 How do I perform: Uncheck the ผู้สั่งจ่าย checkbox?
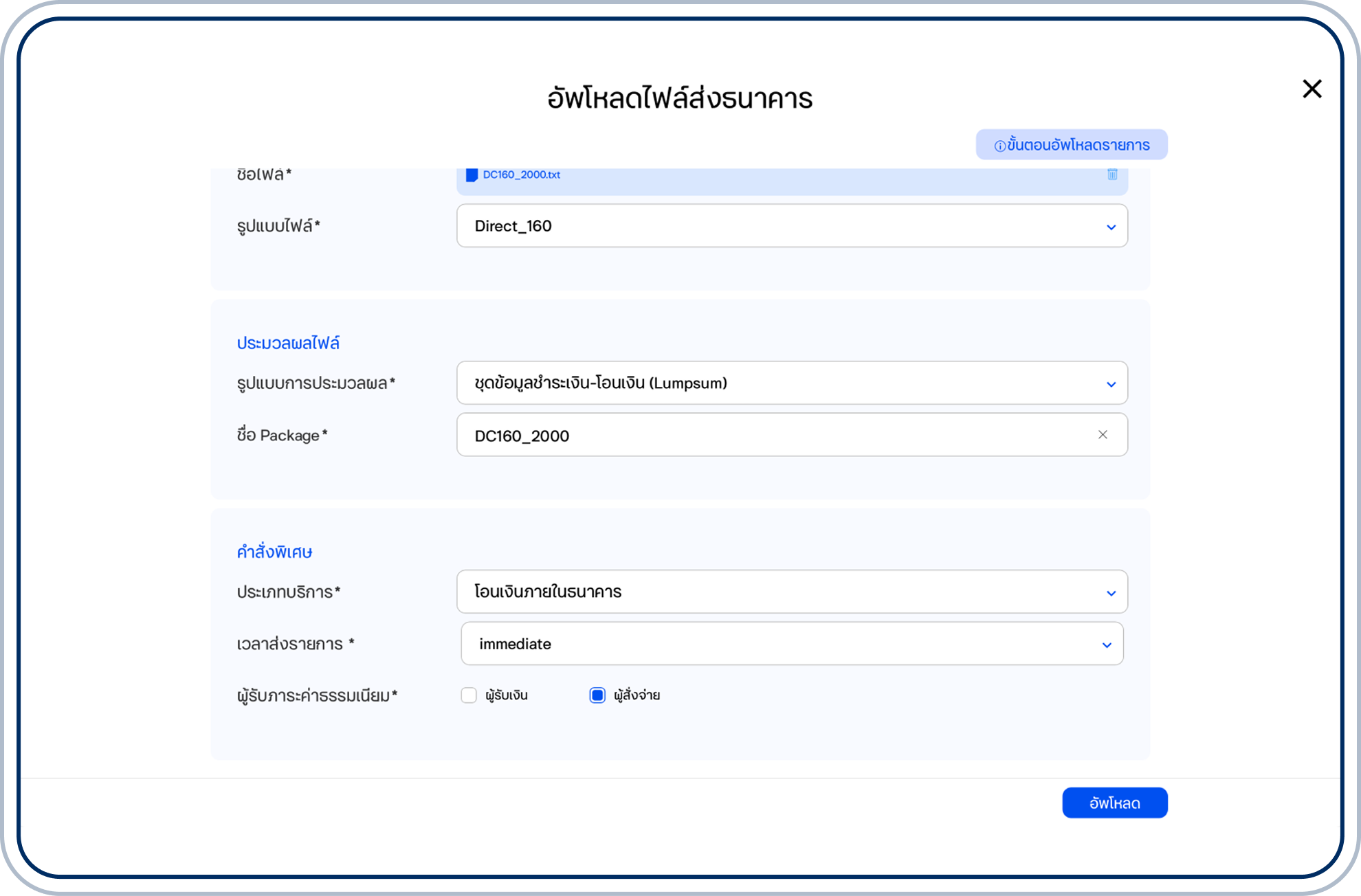click(597, 695)
